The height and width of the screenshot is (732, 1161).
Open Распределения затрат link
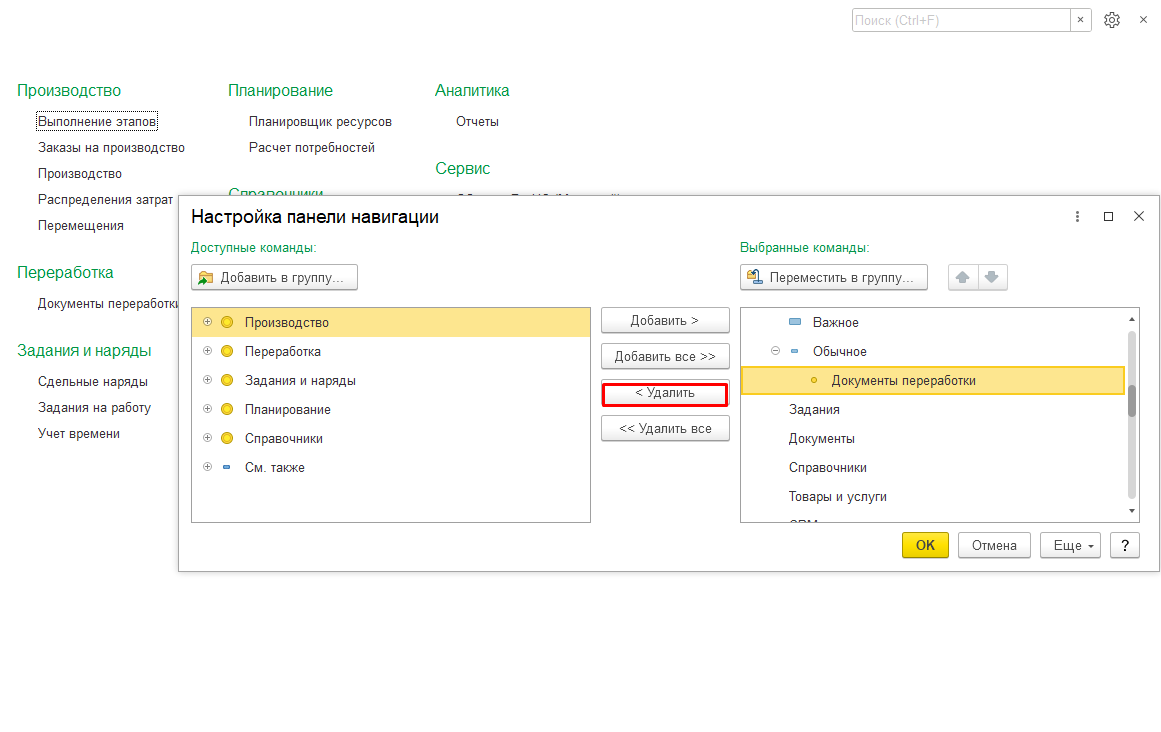click(x=105, y=199)
